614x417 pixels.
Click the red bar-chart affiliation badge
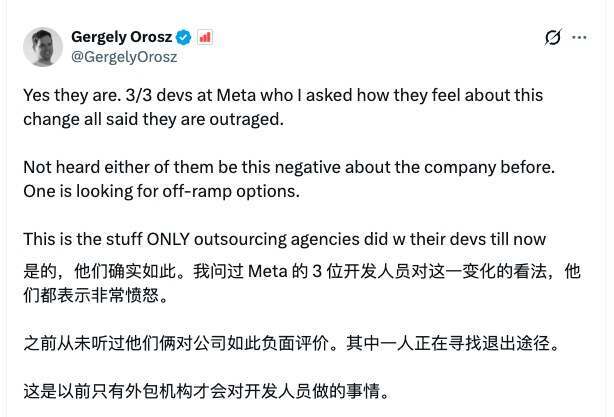(x=204, y=38)
